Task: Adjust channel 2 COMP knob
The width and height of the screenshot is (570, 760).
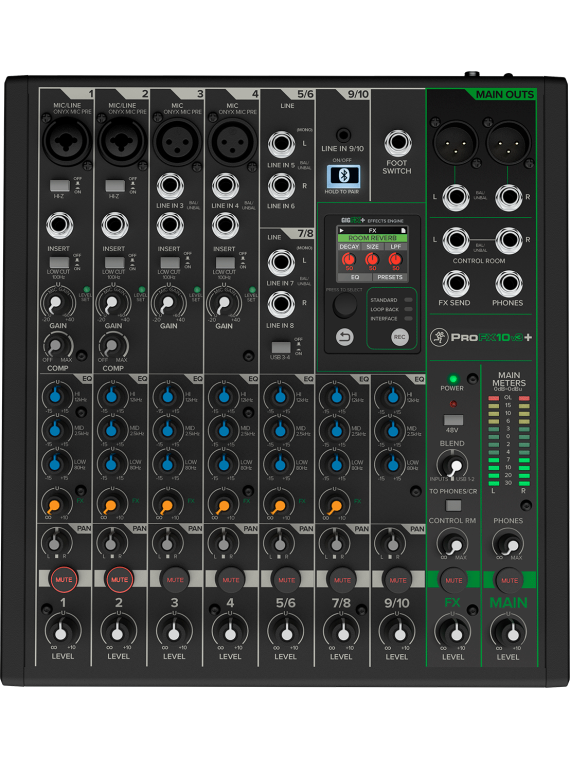Action: [113, 345]
